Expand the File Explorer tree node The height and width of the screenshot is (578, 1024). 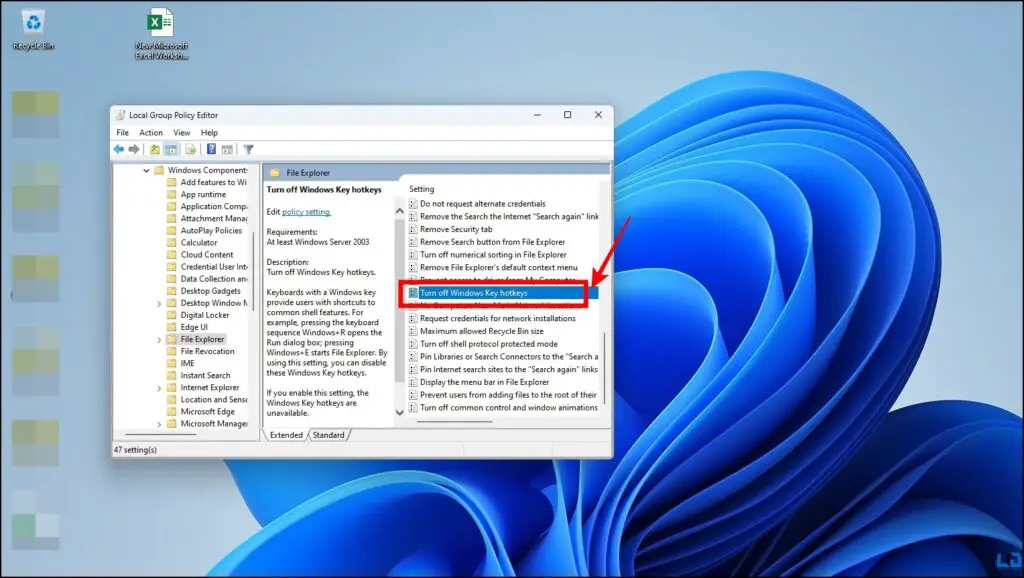click(159, 340)
